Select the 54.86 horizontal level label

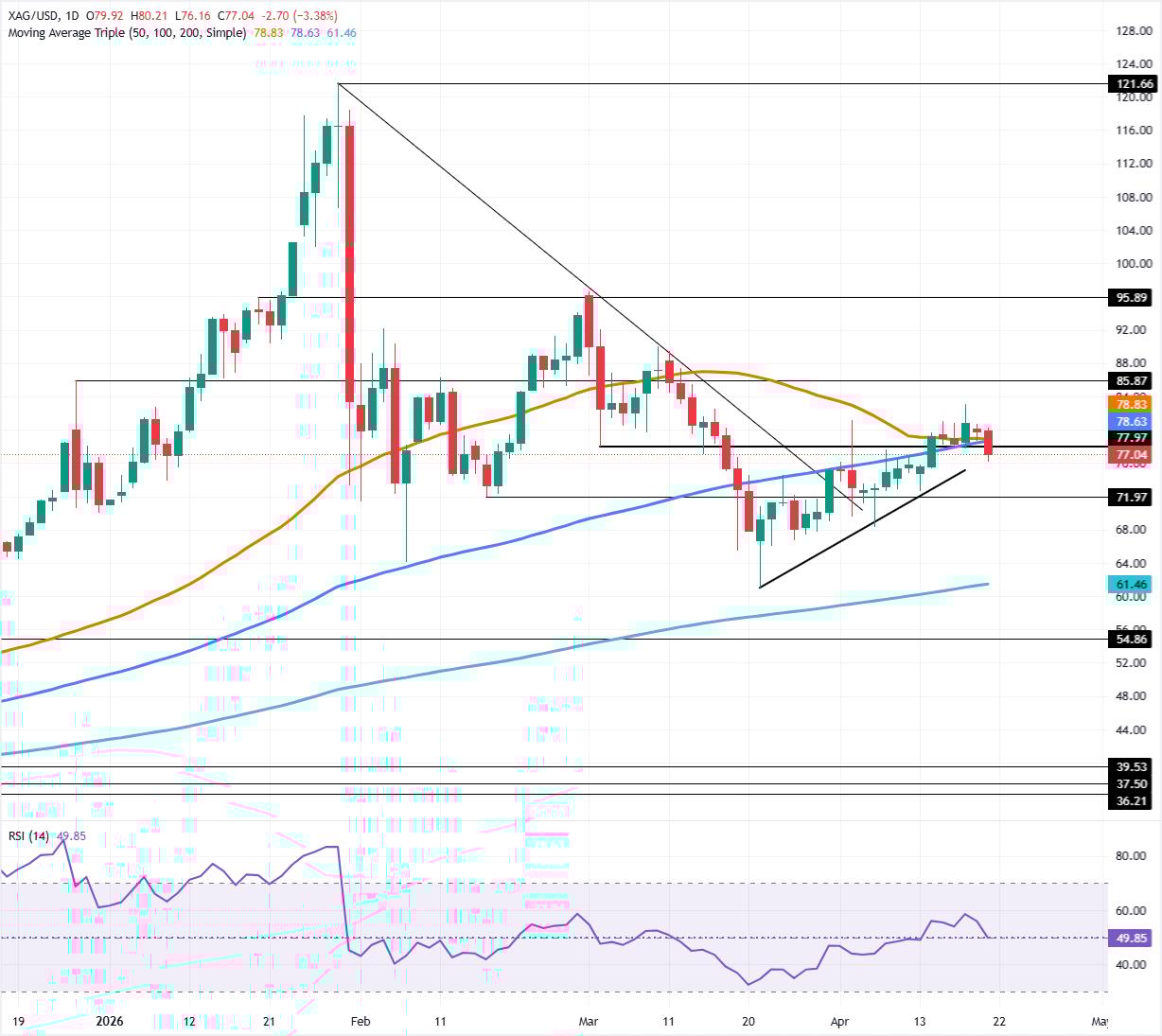click(1132, 640)
